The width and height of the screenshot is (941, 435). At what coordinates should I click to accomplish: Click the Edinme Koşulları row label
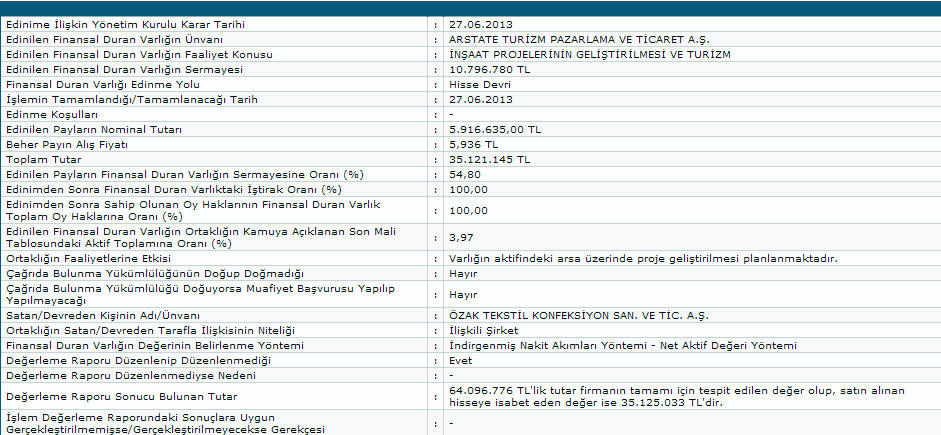(x=47, y=115)
